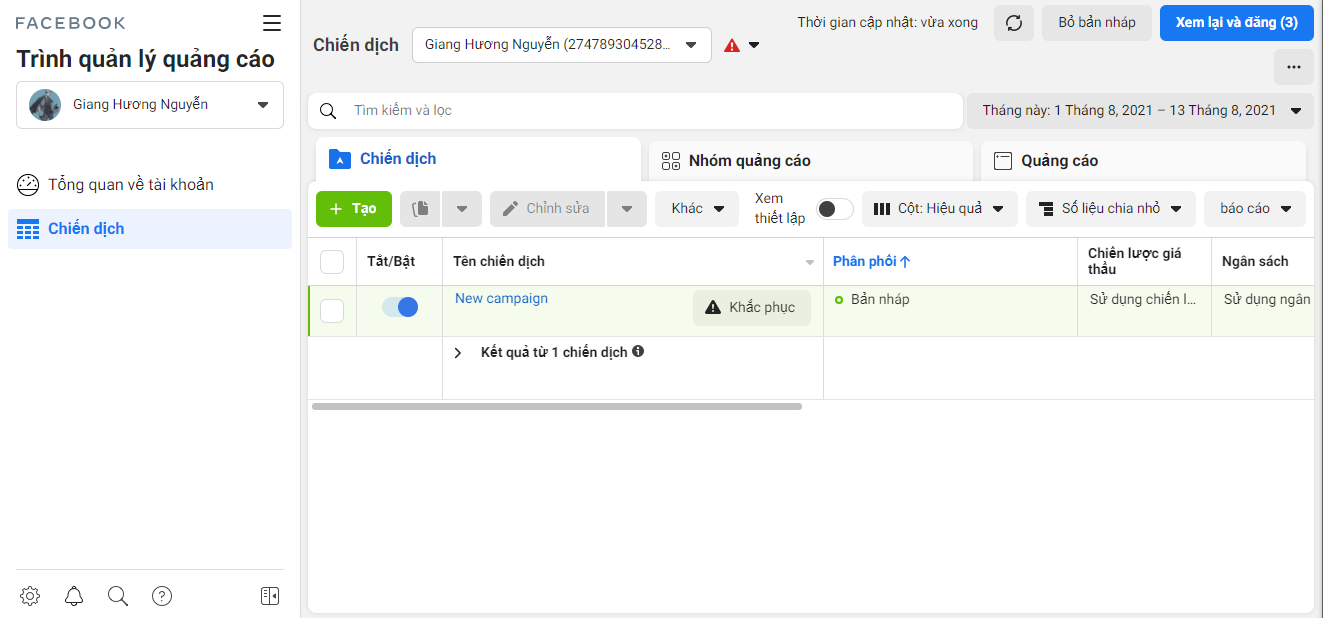Click the duplicate copy icon in toolbar
Viewport: 1323px width, 618px height.
tap(421, 209)
